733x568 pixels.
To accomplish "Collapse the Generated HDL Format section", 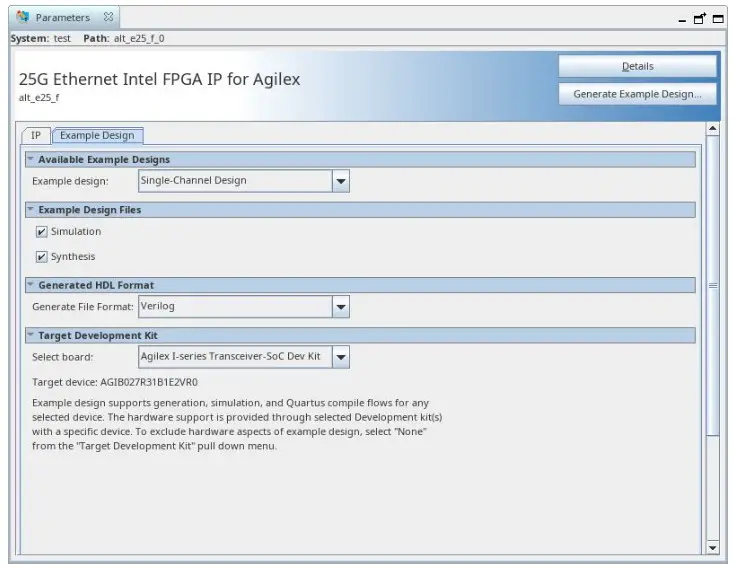I will [x=31, y=285].
